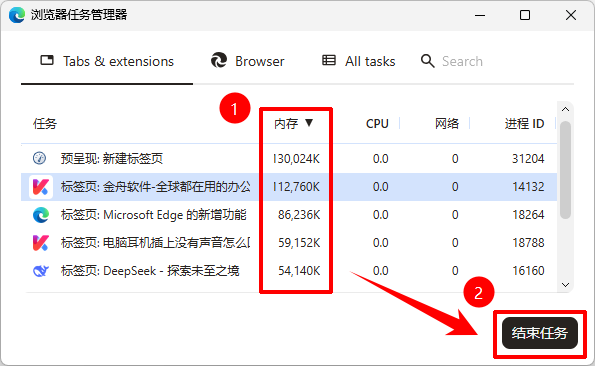Screen dimensions: 595x366
Task: Click the icon of the 电脑耳机插上没有声音 row
Action: pos(41,243)
